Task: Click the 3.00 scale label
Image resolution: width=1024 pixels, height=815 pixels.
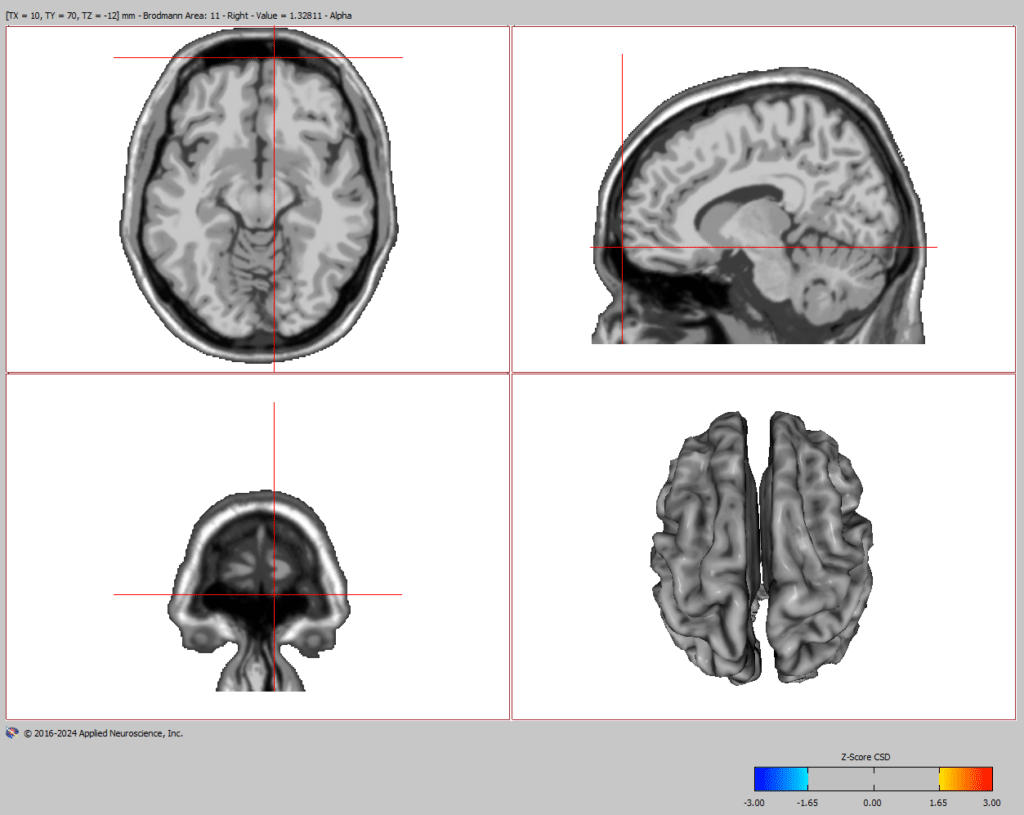Action: coord(991,803)
